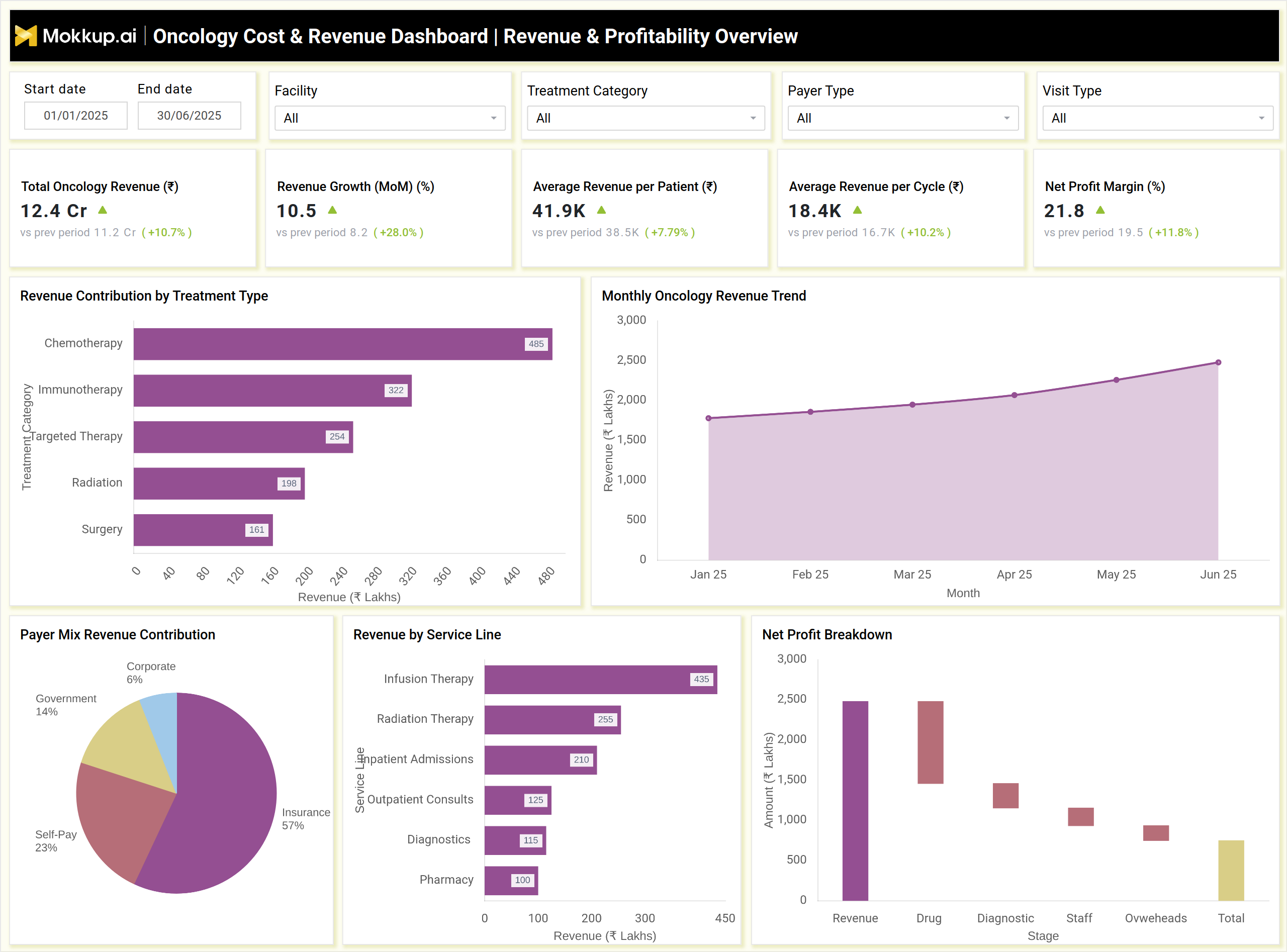Click the green up arrow beside 41.9K

pos(601,210)
